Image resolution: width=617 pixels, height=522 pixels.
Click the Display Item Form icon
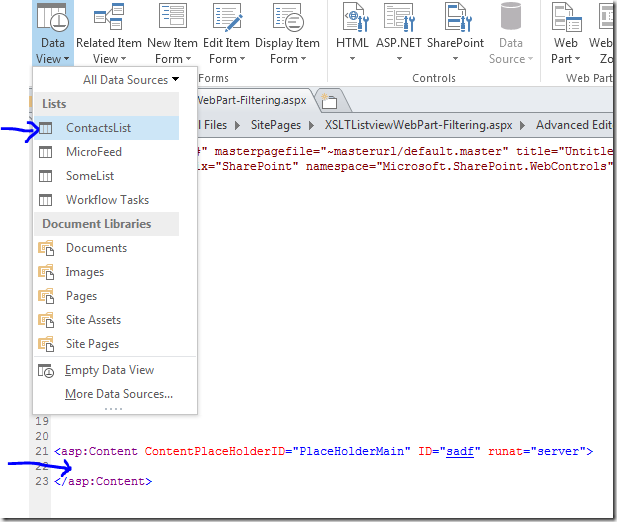(x=286, y=18)
